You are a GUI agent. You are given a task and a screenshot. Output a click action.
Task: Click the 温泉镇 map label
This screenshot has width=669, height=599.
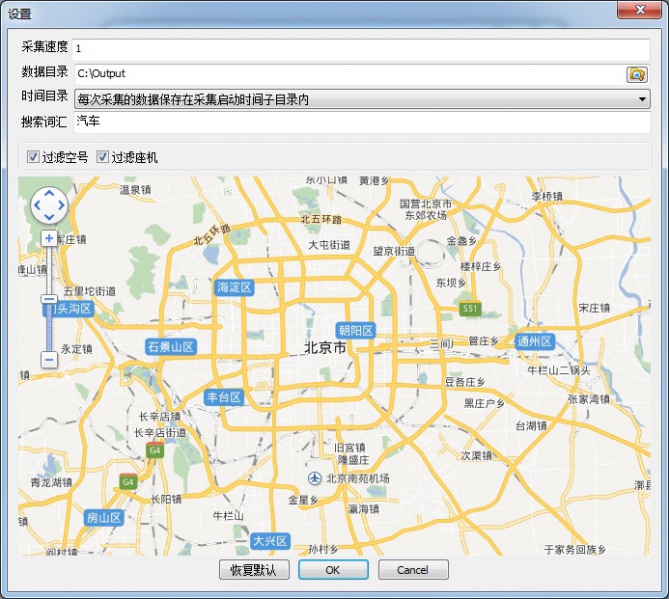(x=135, y=190)
